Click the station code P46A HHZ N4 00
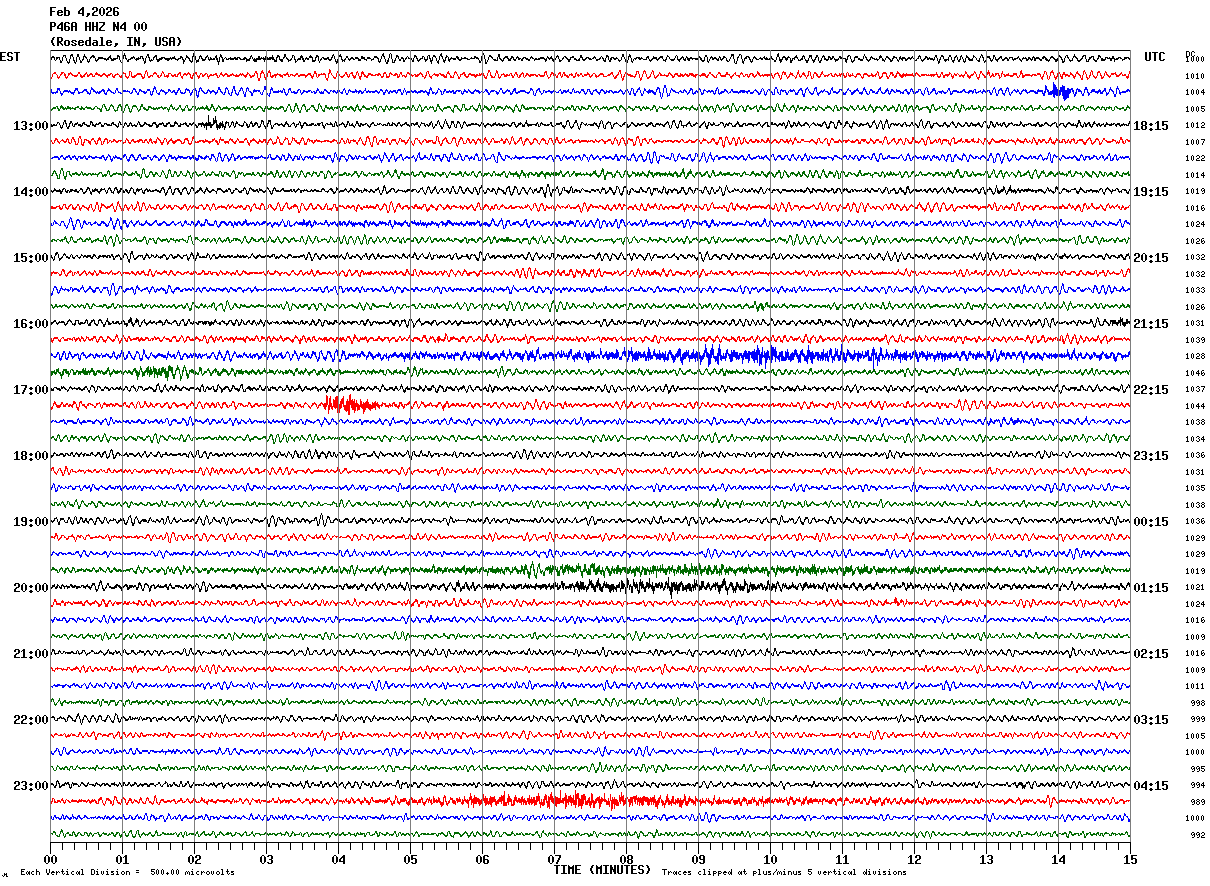This screenshot has width=1210, height=886. click(98, 27)
